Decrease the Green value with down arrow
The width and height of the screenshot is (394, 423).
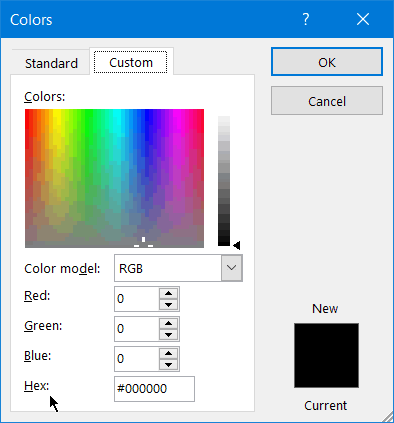tap(168, 335)
